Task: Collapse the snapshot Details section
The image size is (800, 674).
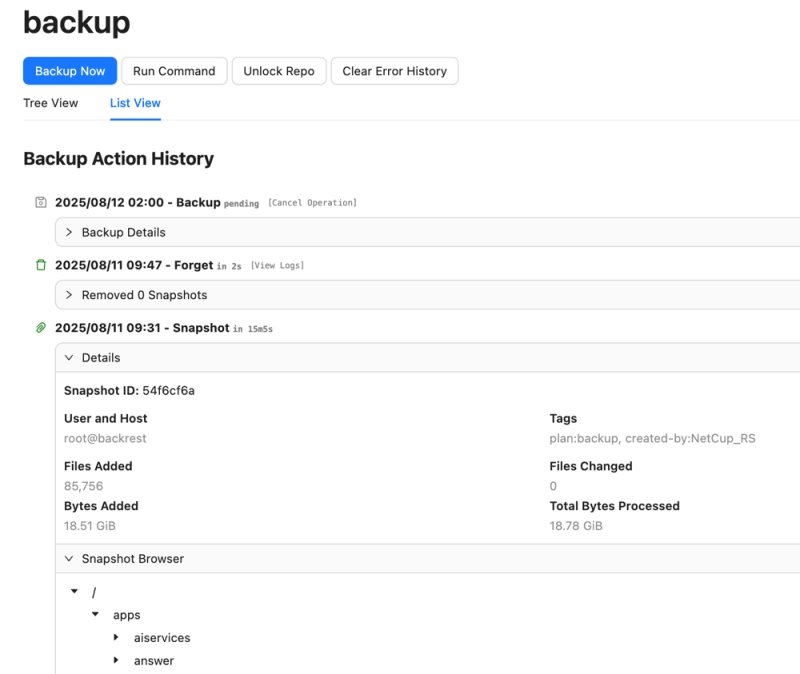Action: point(428,358)
